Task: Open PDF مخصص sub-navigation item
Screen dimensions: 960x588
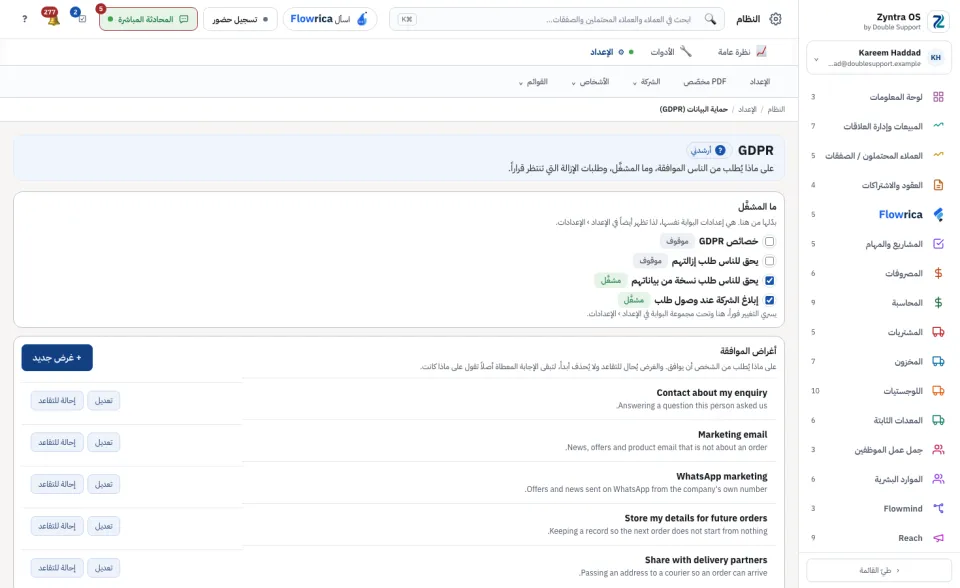Action: 705,81
